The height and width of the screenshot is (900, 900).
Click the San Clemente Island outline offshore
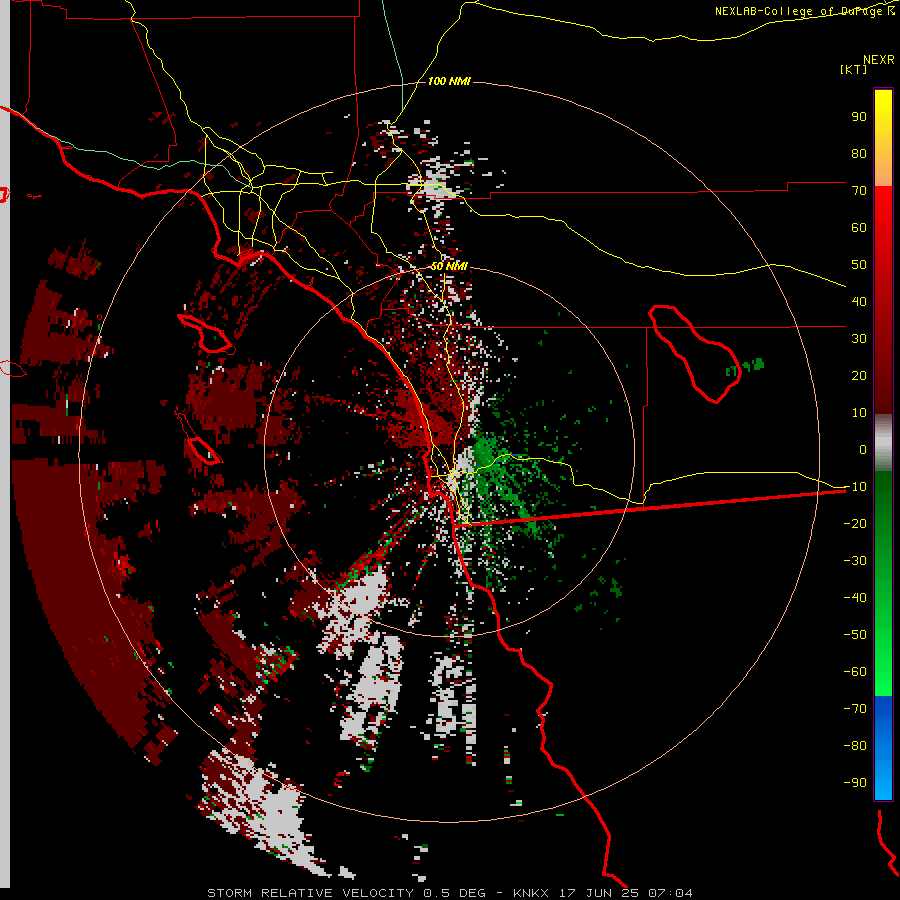[x=199, y=436]
